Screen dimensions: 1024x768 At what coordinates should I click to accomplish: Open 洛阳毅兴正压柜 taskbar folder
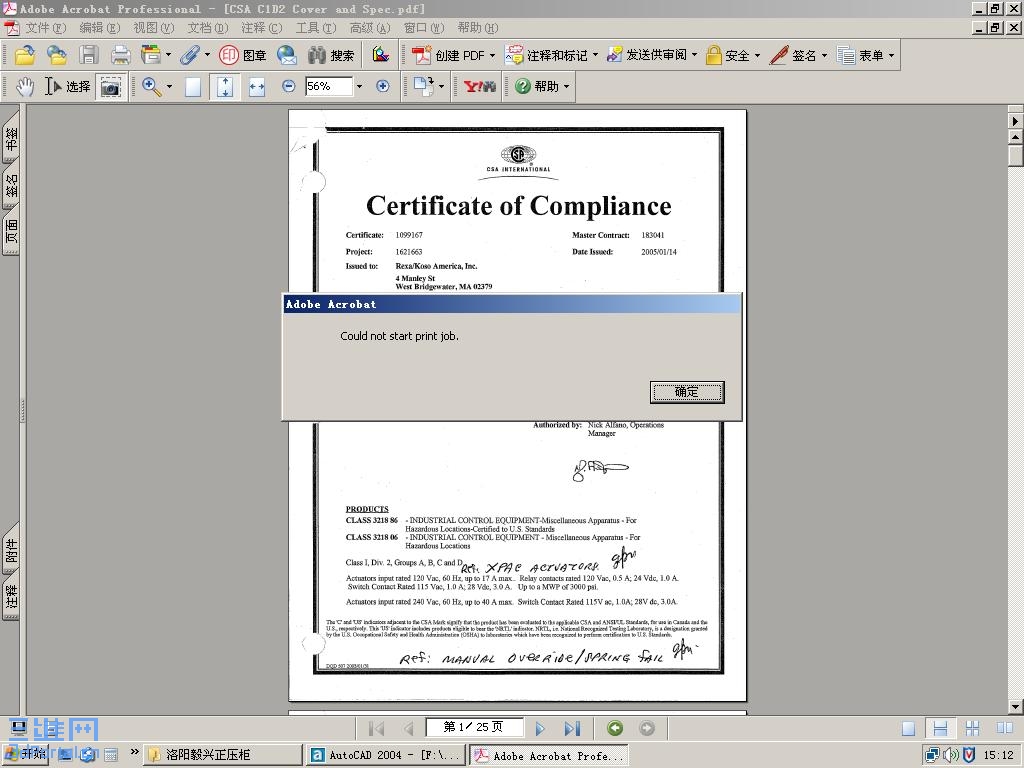coord(223,755)
